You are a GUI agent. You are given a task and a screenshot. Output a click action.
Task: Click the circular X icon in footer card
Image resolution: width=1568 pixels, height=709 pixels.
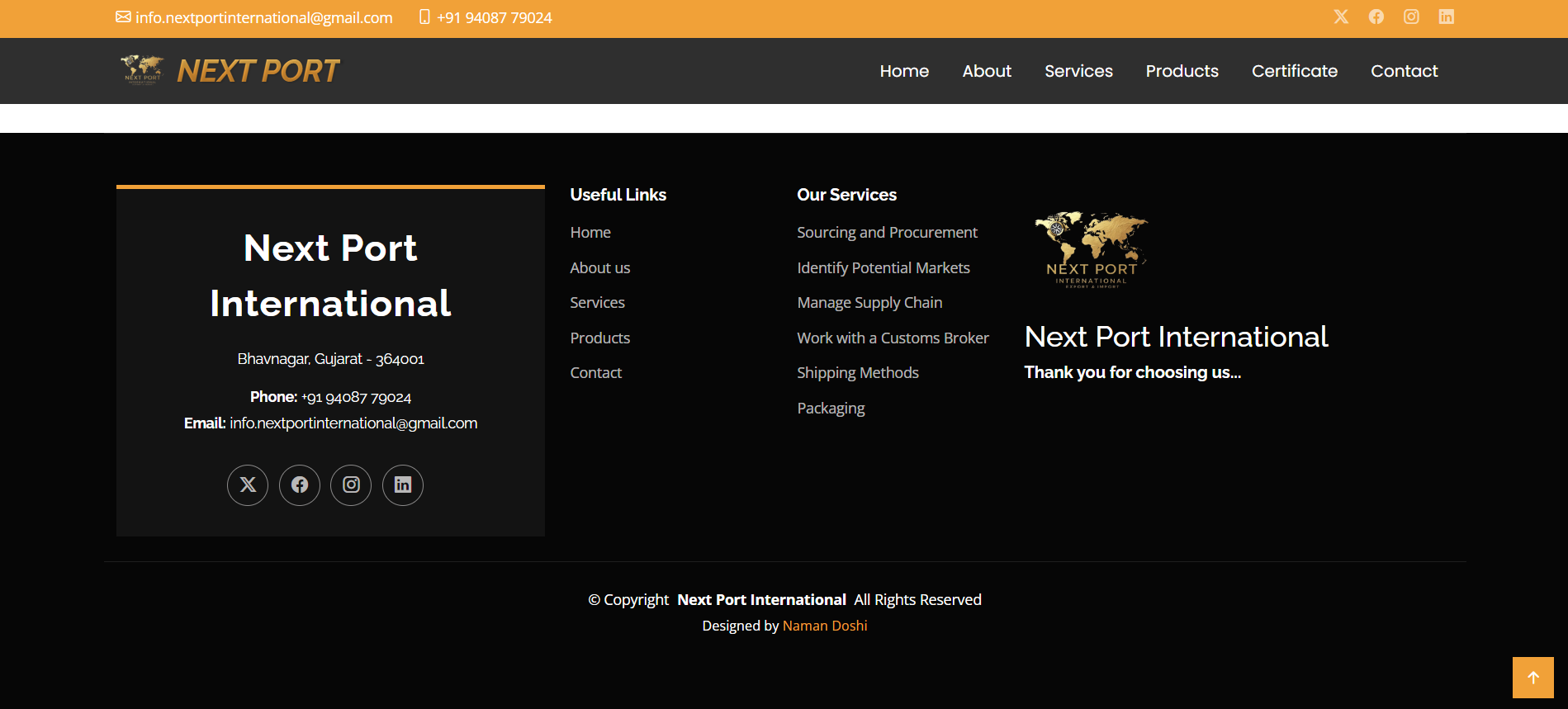click(248, 485)
